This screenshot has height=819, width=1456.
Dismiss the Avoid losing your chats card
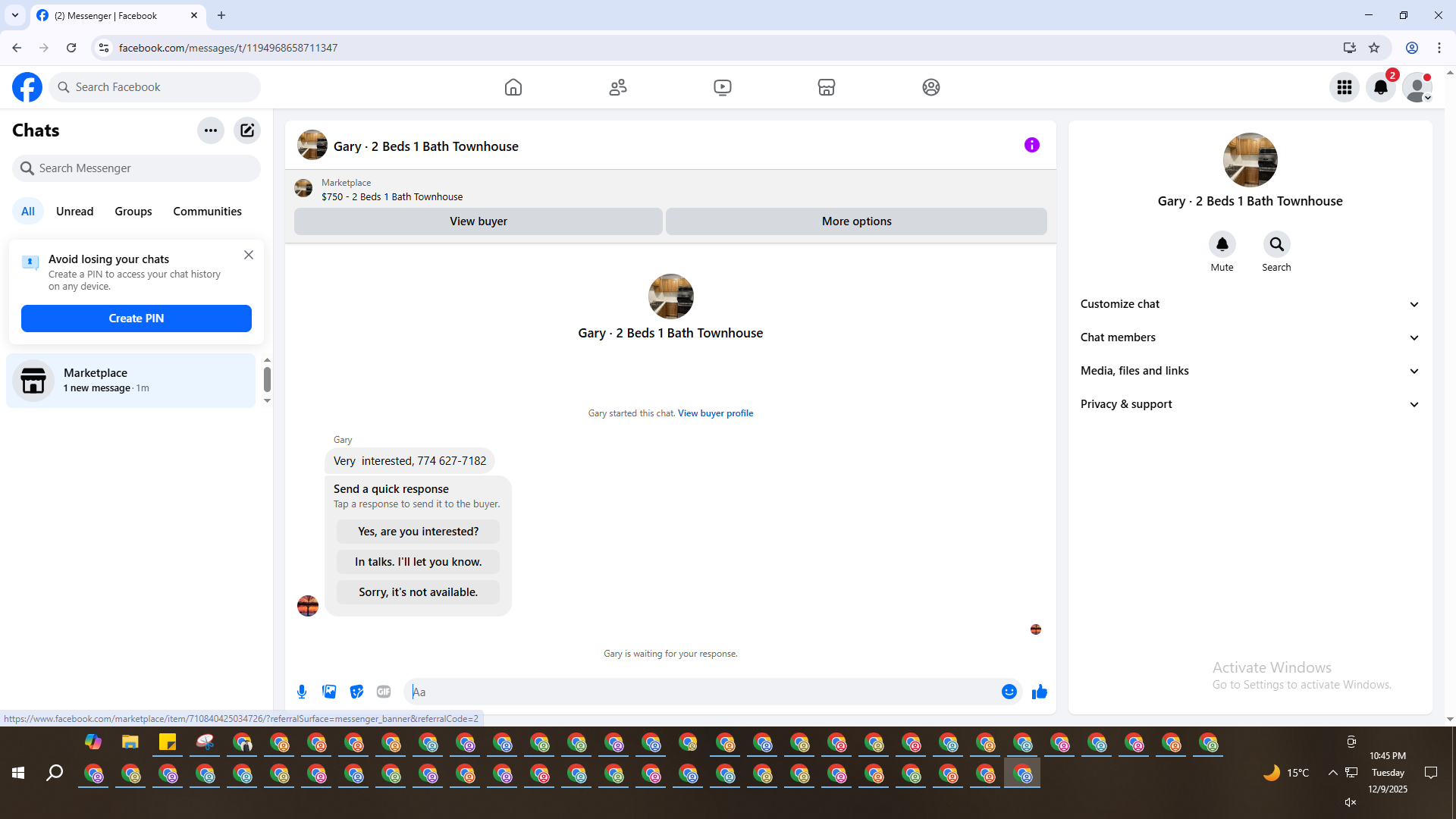coord(249,255)
